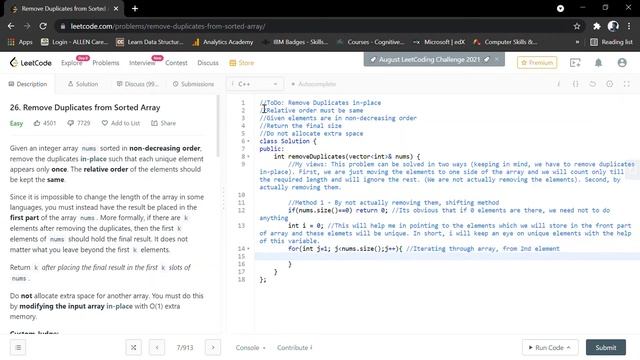
Task: Open a new browser tab
Action: coord(135,8)
